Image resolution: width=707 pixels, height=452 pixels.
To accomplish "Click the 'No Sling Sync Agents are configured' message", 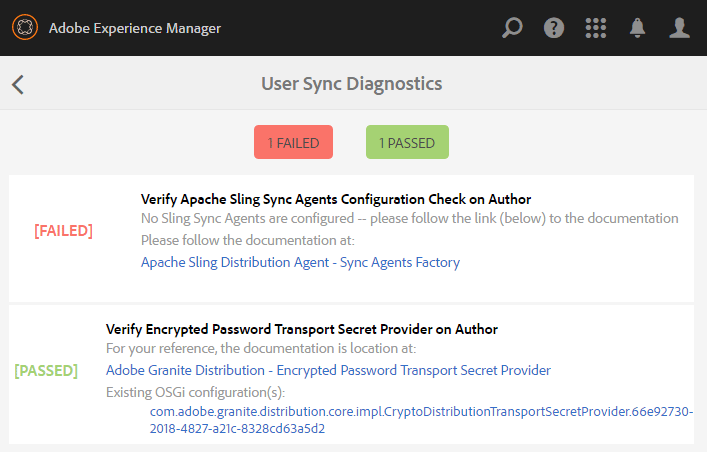I will pyautogui.click(x=409, y=218).
